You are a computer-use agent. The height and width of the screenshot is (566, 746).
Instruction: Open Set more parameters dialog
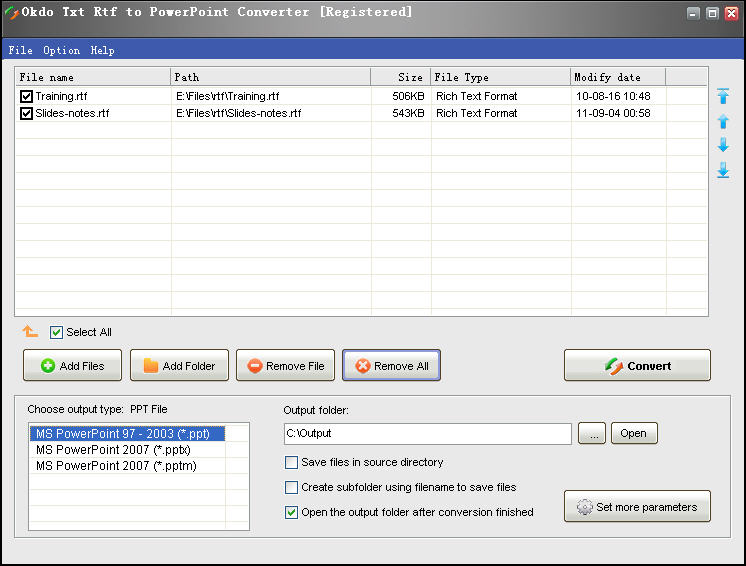(638, 507)
